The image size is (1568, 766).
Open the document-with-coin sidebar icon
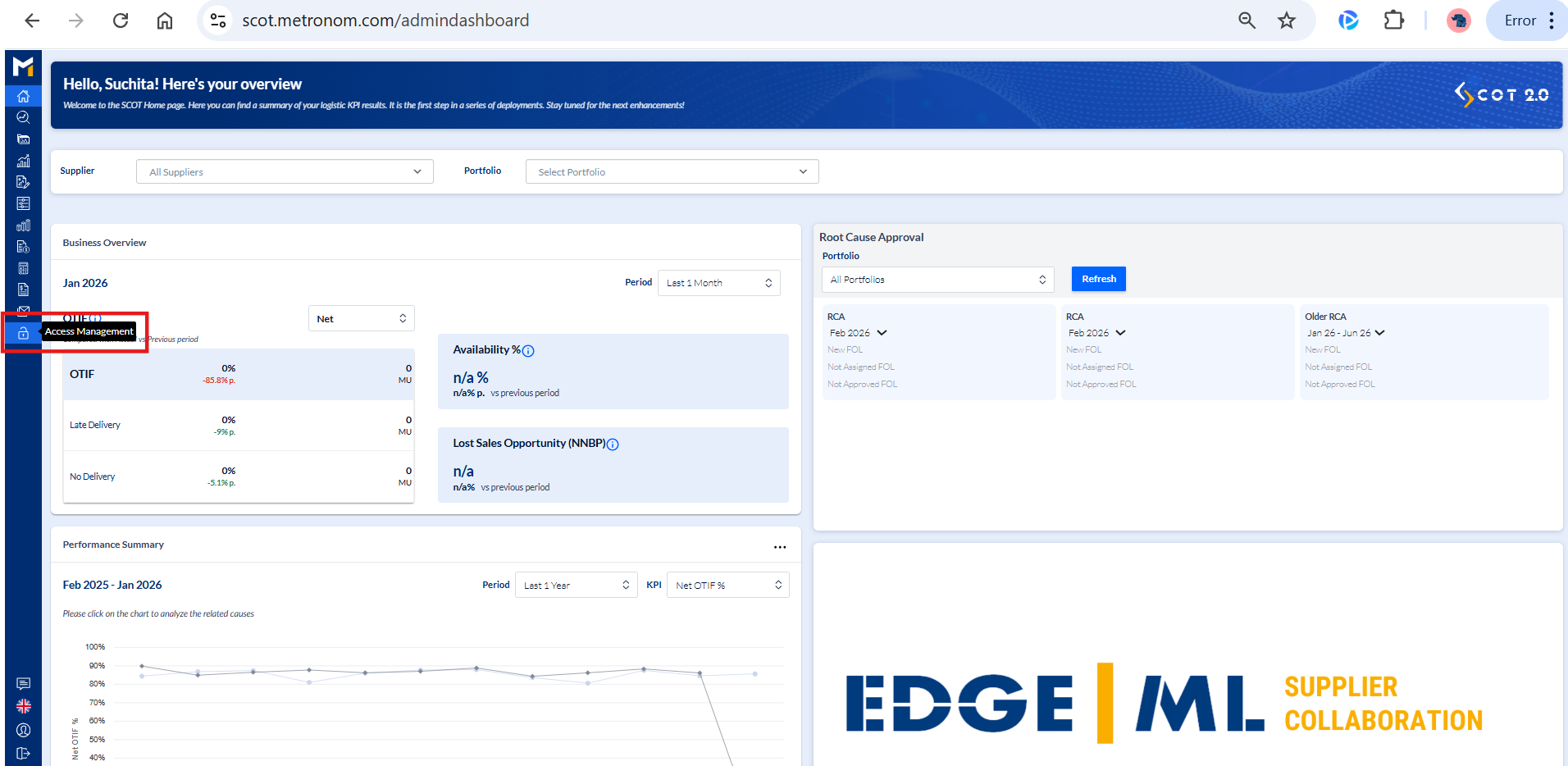[23, 247]
